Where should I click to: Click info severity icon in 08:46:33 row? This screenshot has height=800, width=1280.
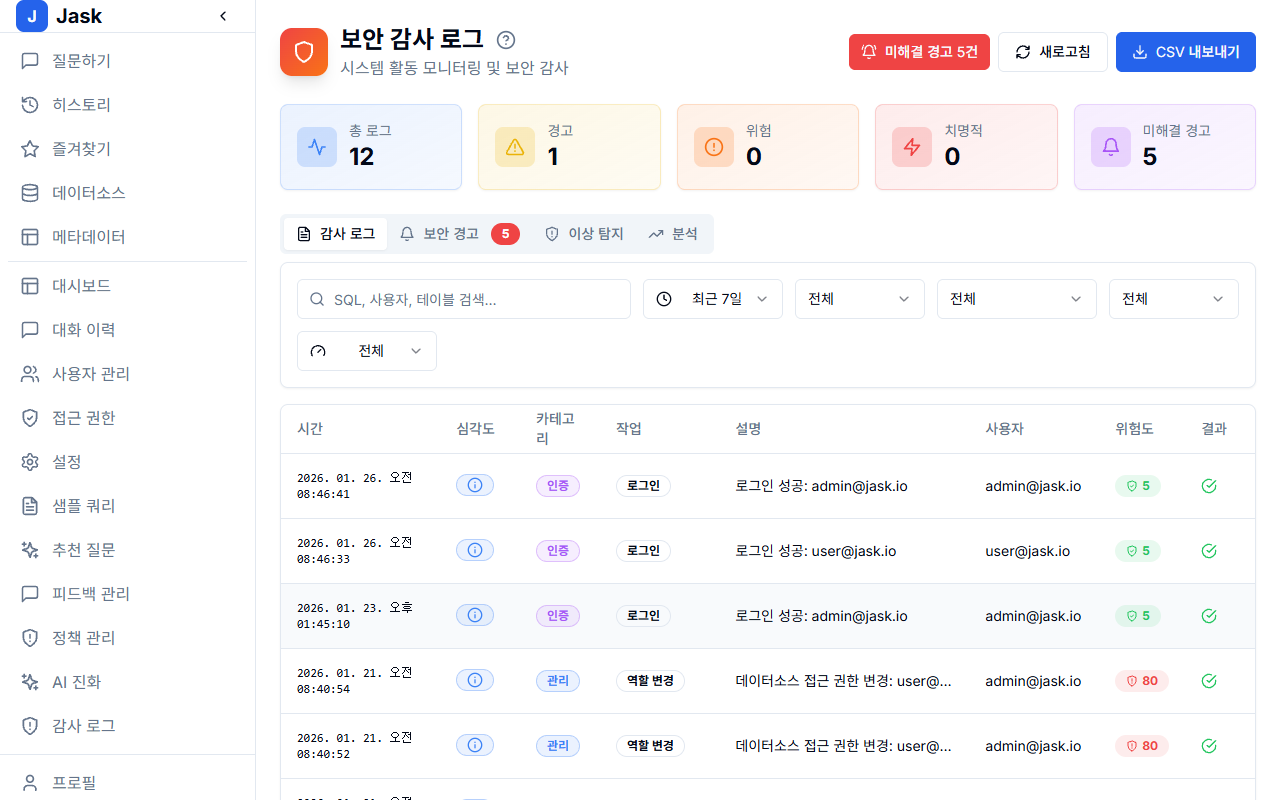click(x=475, y=551)
